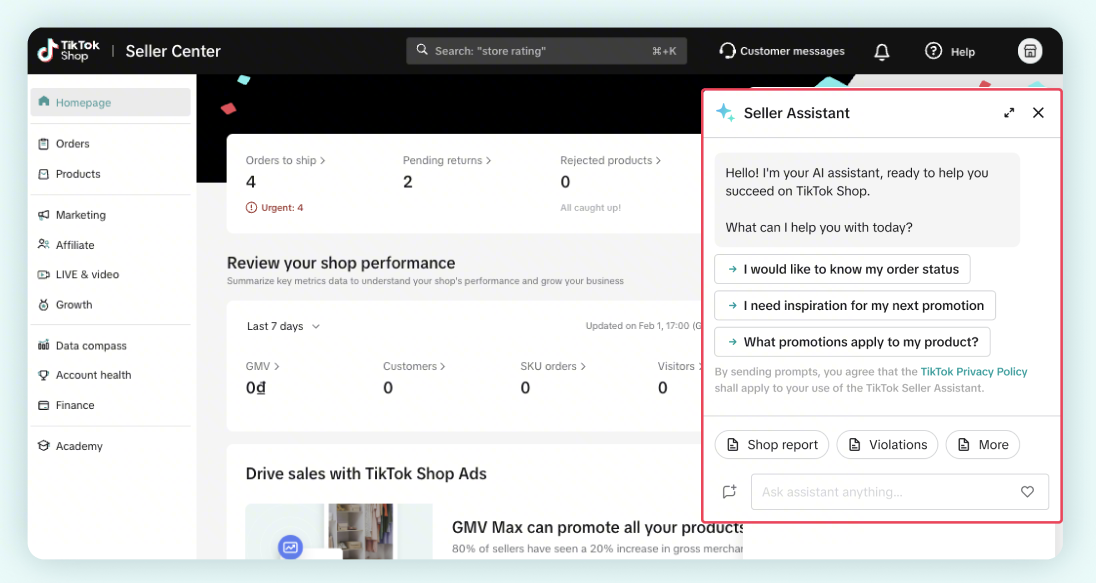This screenshot has height=583, width=1096.
Task: Click the '⌘+K' shortcut hint
Action: (x=664, y=50)
